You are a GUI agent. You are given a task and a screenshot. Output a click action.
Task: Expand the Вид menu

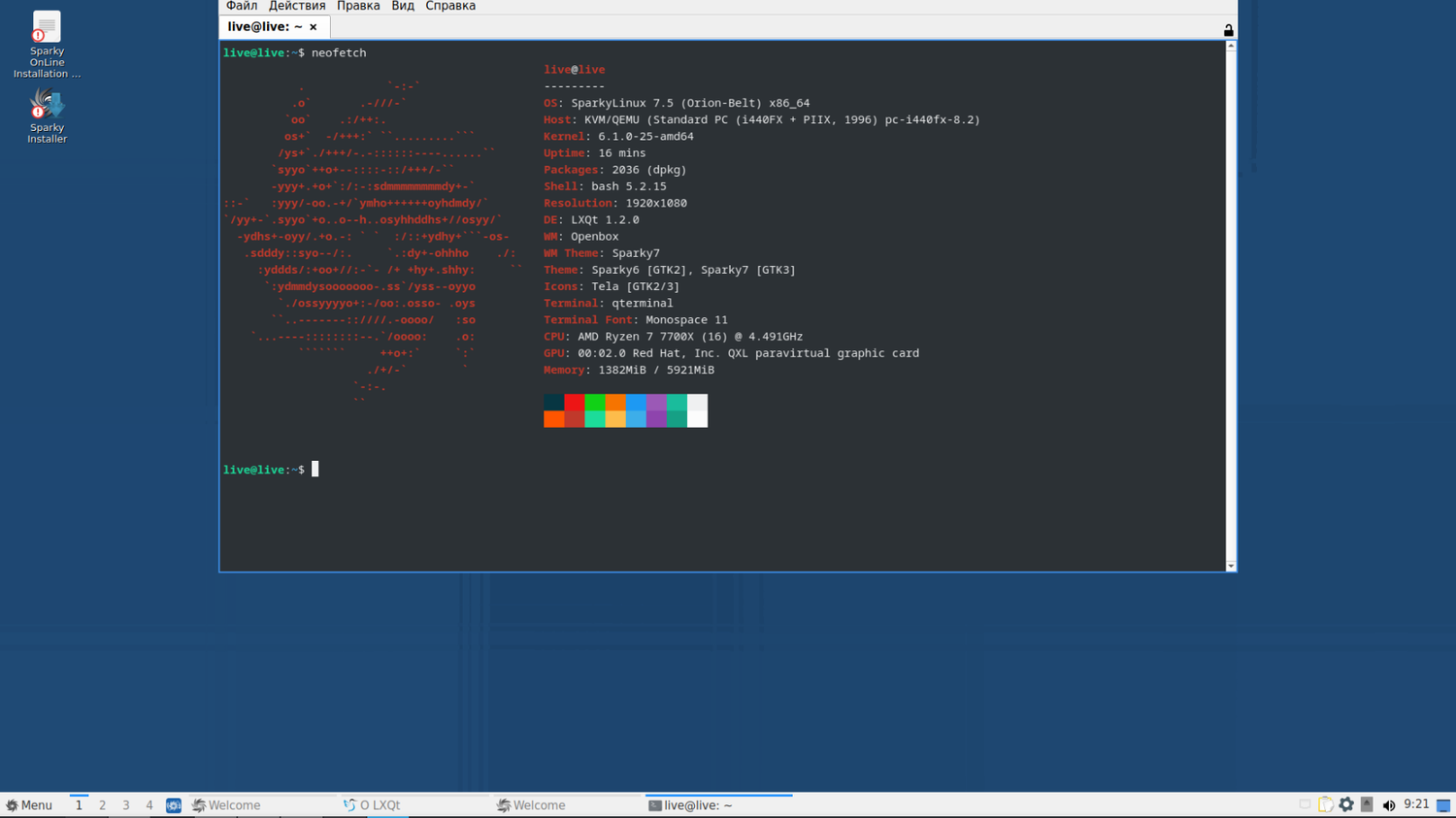[403, 6]
